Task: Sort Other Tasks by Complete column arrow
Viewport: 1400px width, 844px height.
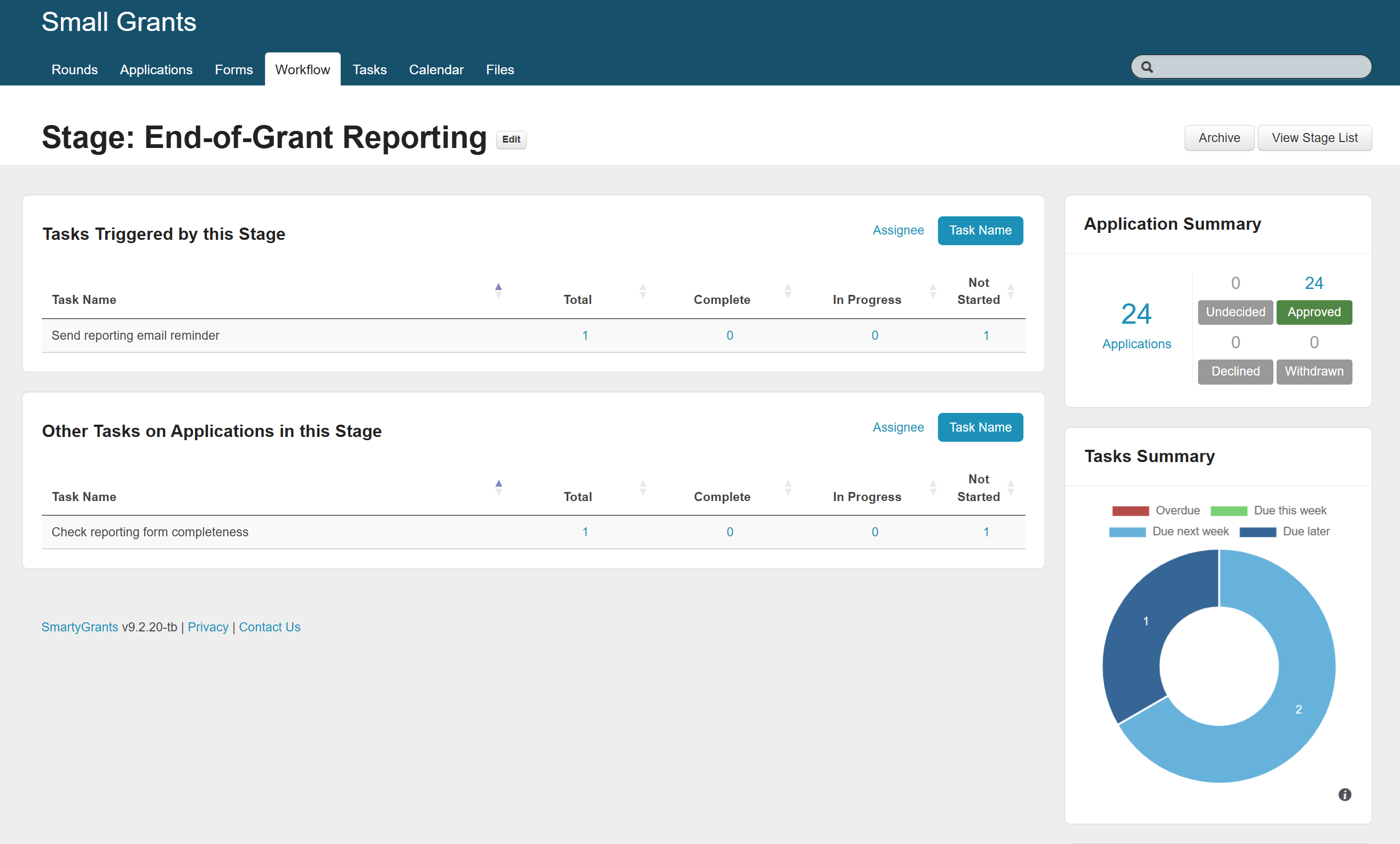Action: [x=788, y=488]
